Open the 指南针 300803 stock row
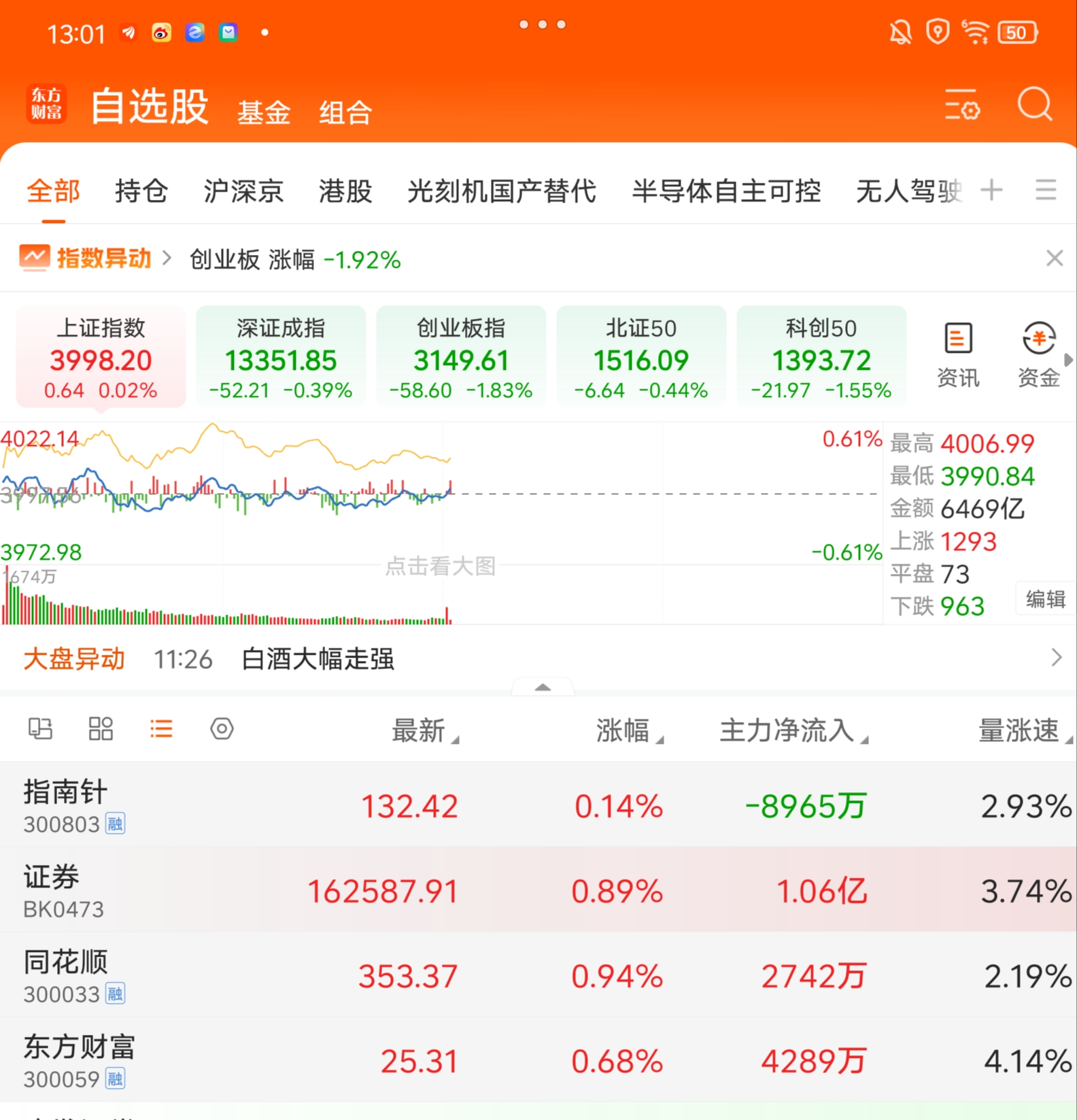 (x=538, y=805)
